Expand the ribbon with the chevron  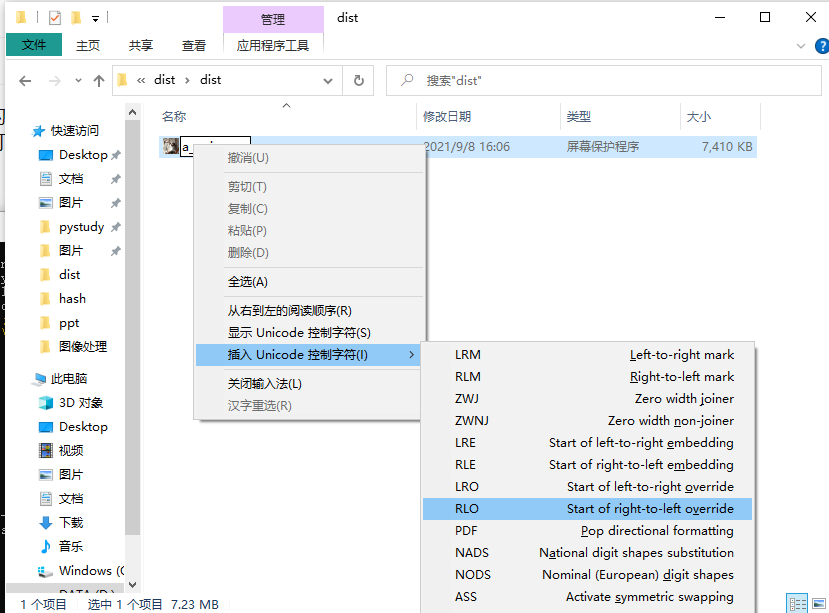(800, 46)
